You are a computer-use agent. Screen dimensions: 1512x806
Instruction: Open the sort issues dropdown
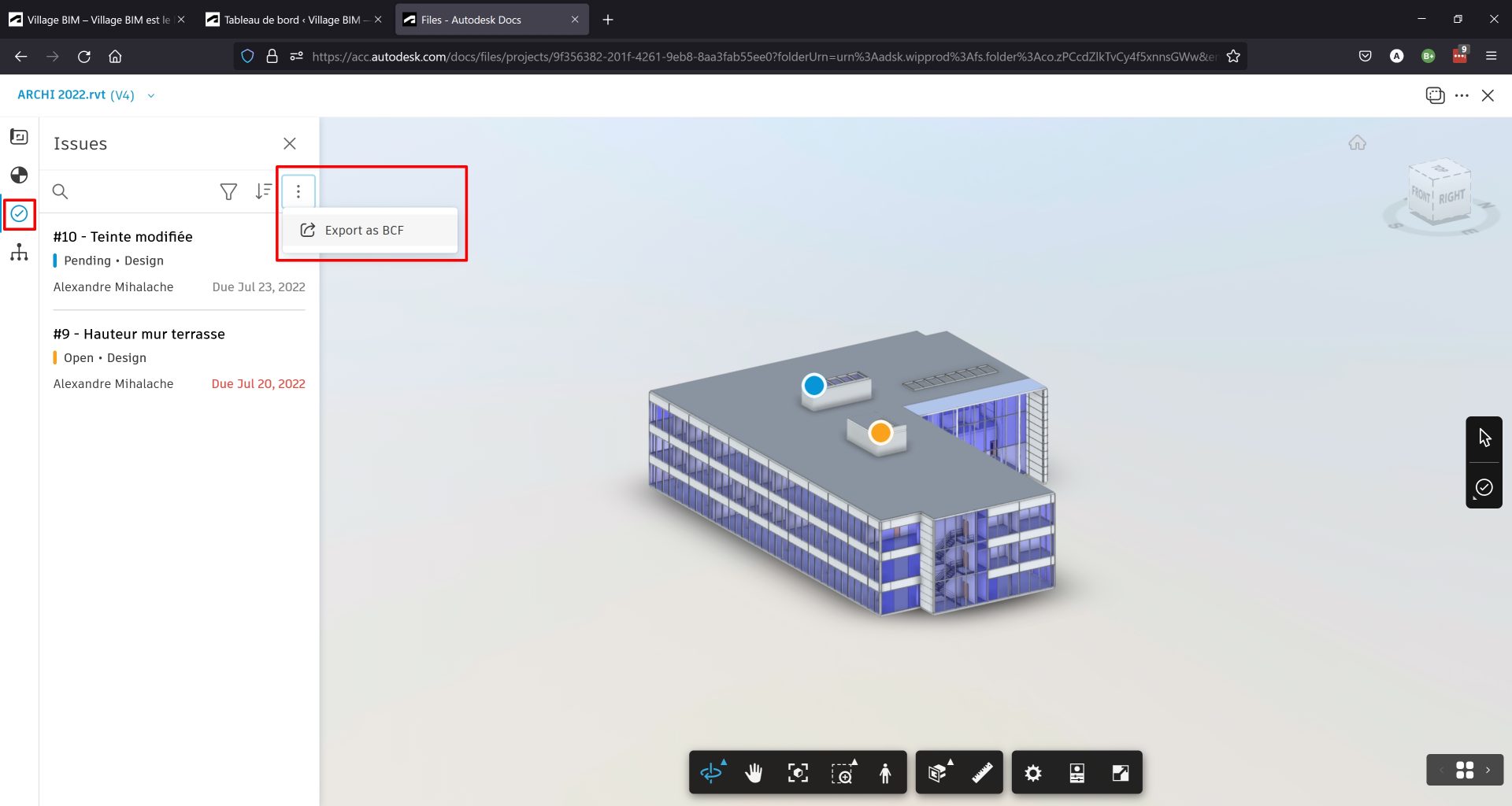tap(263, 191)
